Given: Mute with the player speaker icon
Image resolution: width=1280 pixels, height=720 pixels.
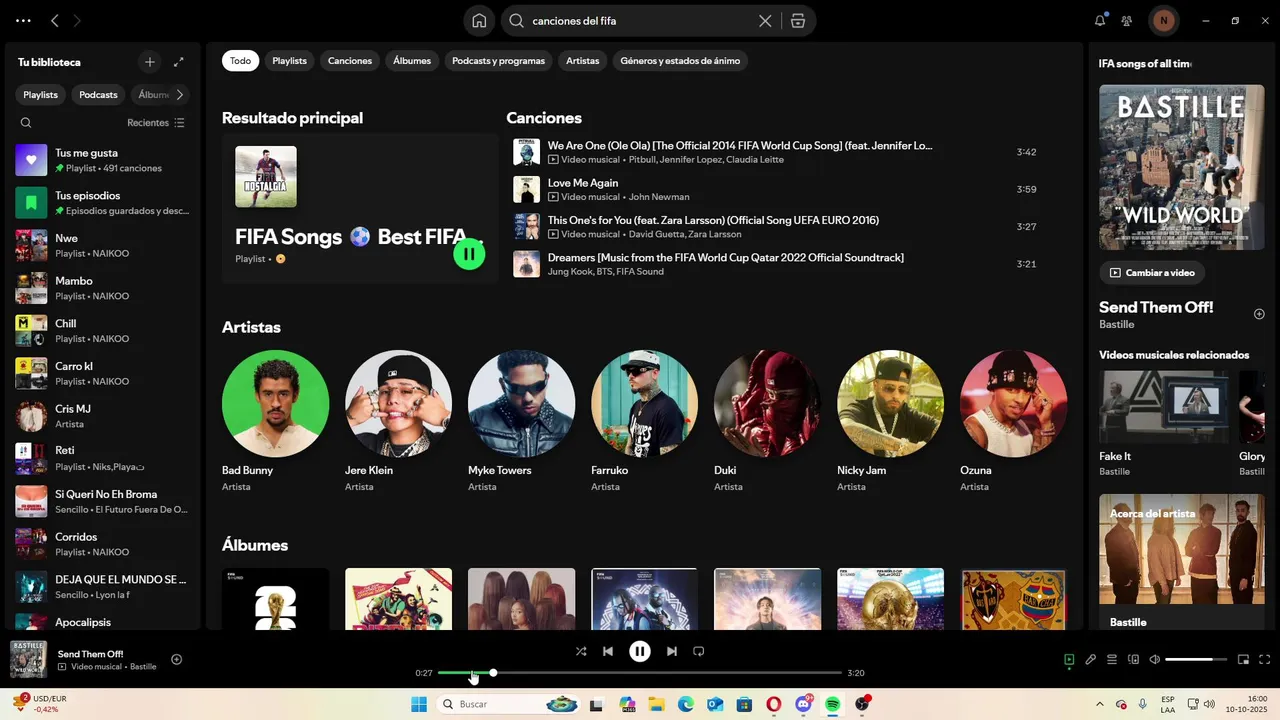Looking at the screenshot, I should tap(1155, 659).
